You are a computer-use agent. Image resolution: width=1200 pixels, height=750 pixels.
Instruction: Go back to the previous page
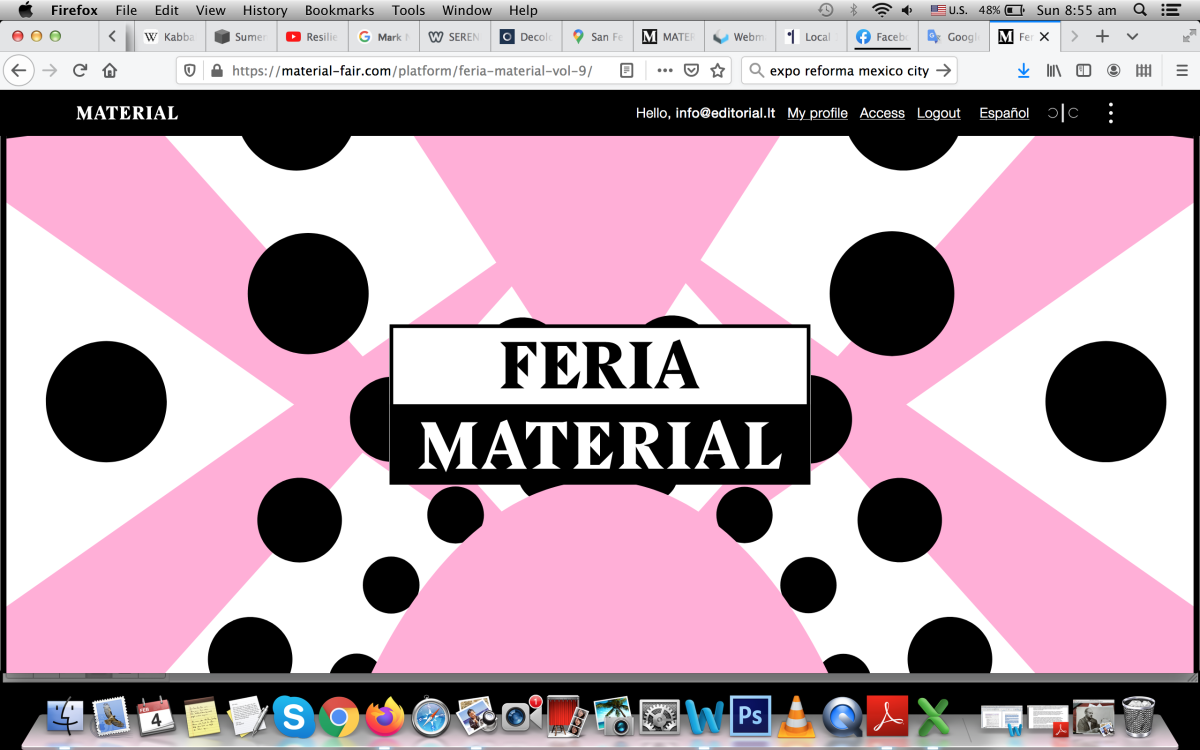click(19, 71)
